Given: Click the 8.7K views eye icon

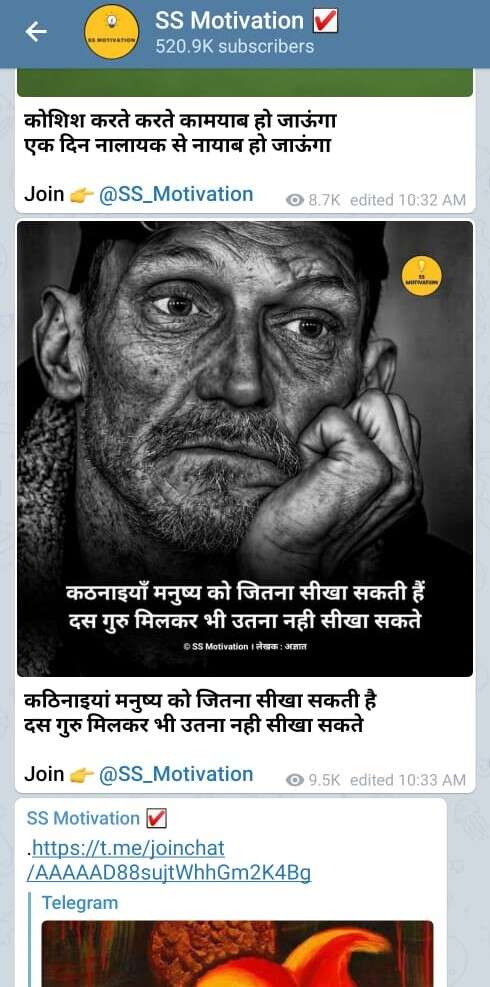Looking at the screenshot, I should point(294,200).
